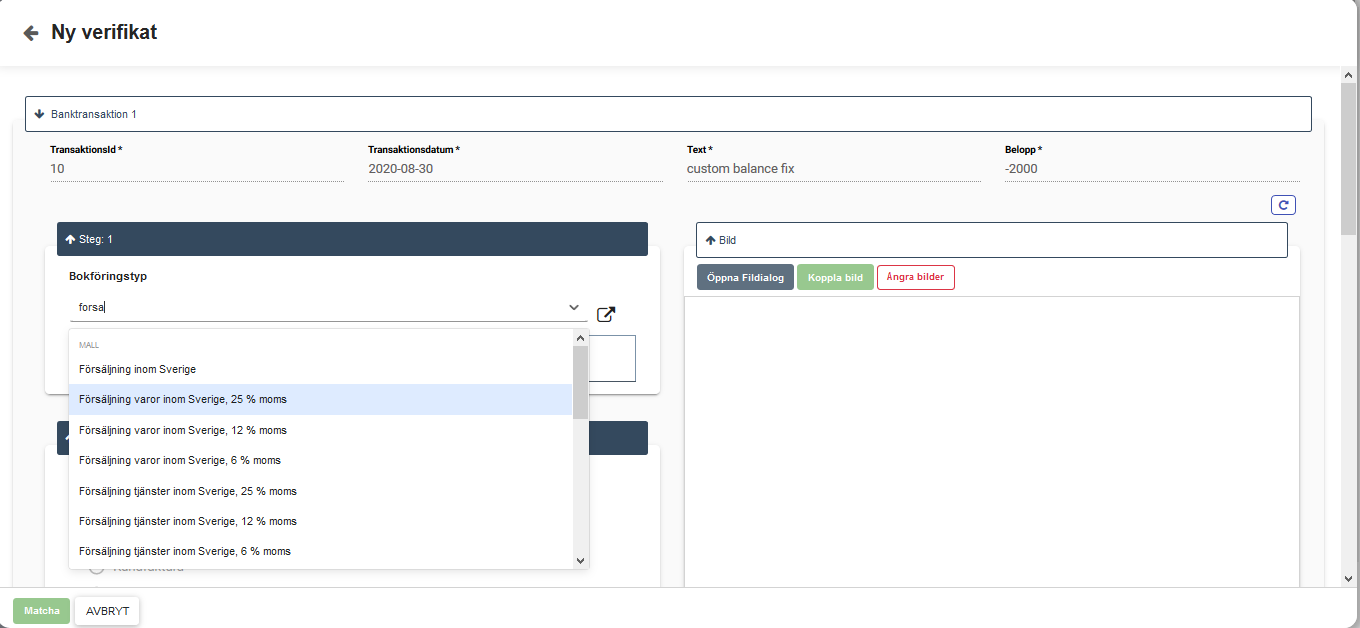Pick Försäljning varor inom Sverige, 12 % moms
Viewport: 1360px width, 628px height.
(183, 430)
